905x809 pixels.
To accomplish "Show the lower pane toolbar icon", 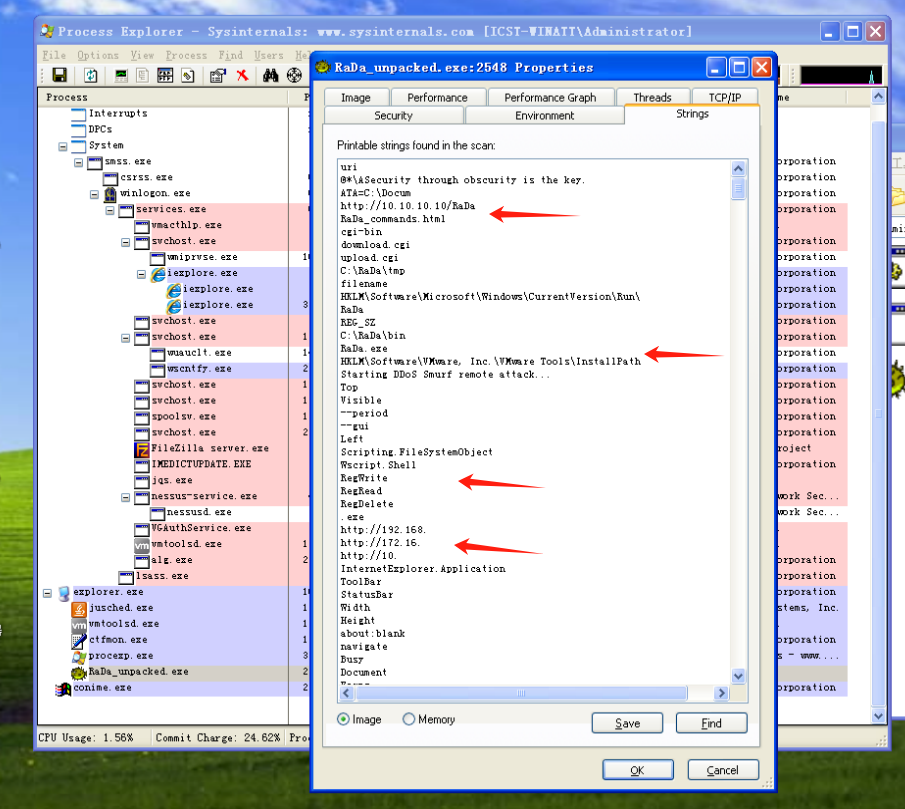I will coord(165,75).
